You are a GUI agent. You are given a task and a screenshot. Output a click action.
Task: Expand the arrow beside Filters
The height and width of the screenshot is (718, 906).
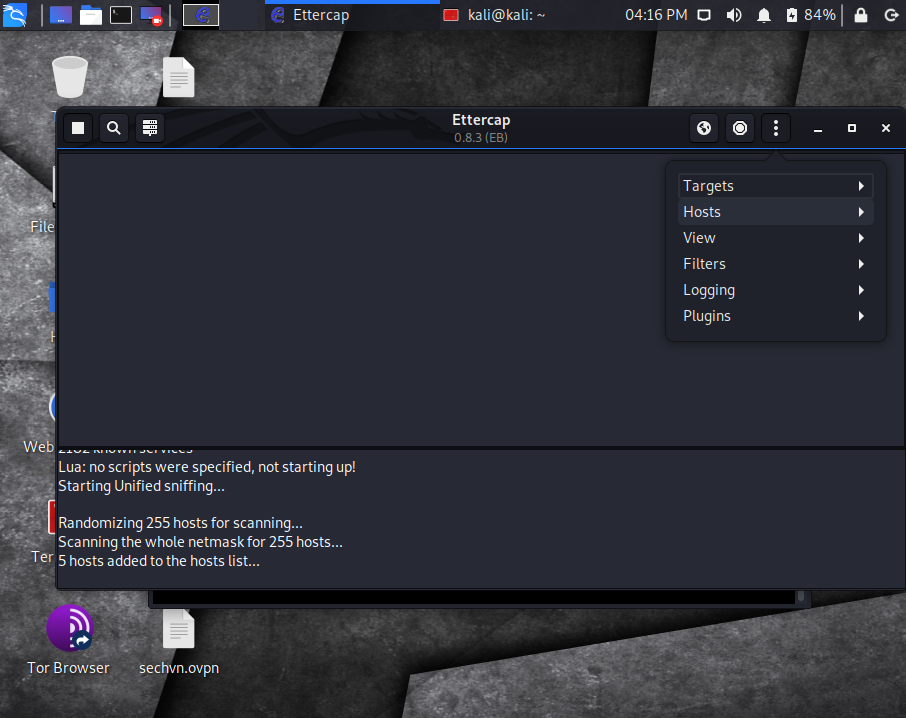coord(861,264)
